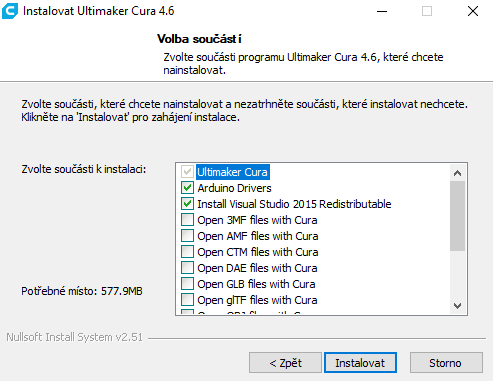Tick Open DAE files with Cura
493x381 pixels.
[187, 268]
